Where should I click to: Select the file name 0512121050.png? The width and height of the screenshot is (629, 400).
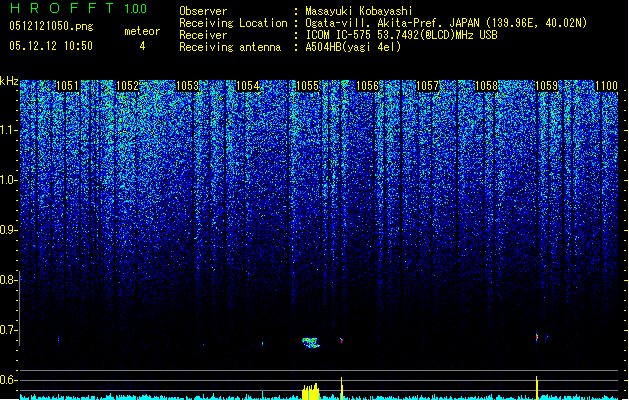pos(51,26)
